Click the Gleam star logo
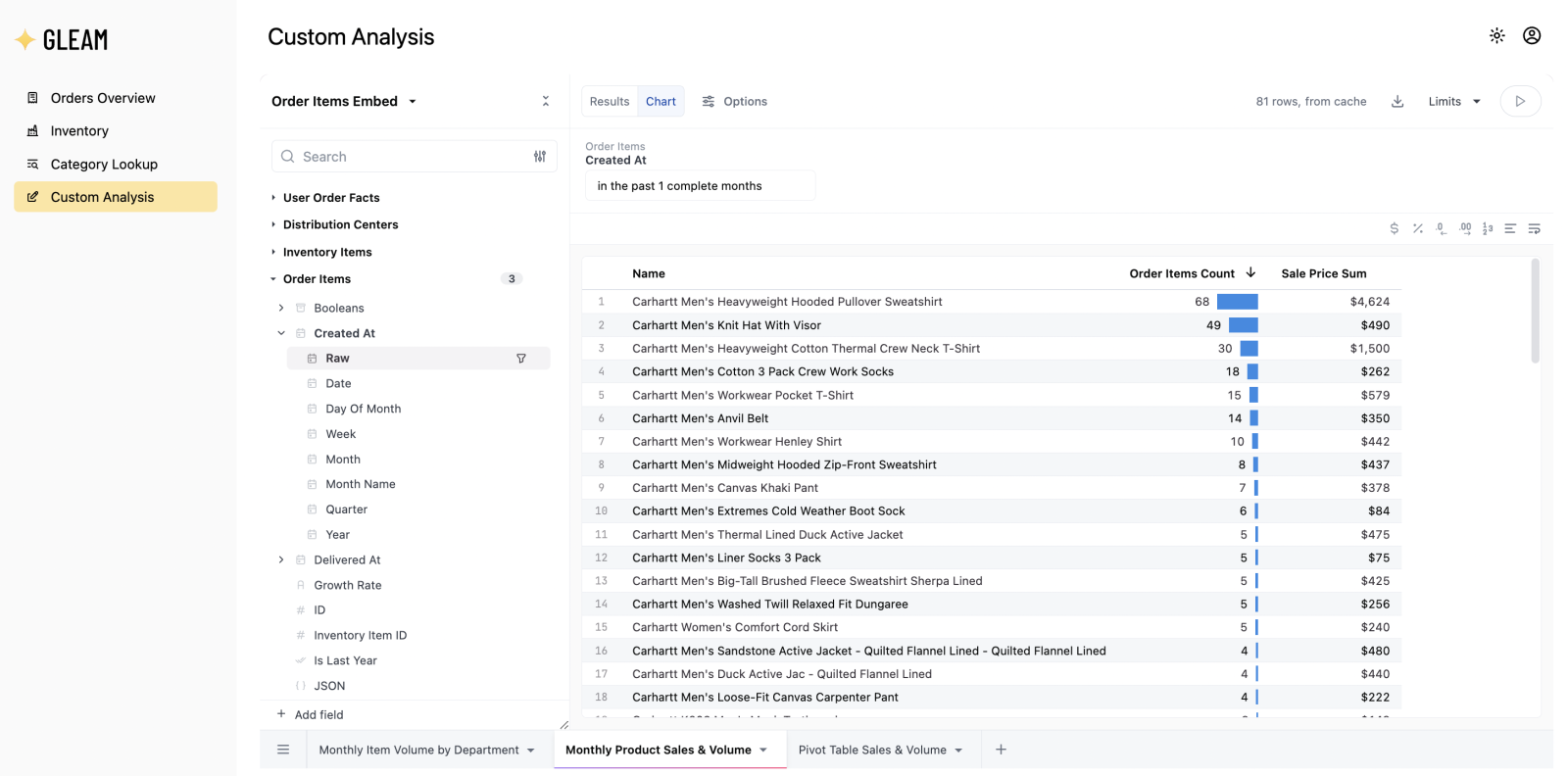 tap(25, 39)
